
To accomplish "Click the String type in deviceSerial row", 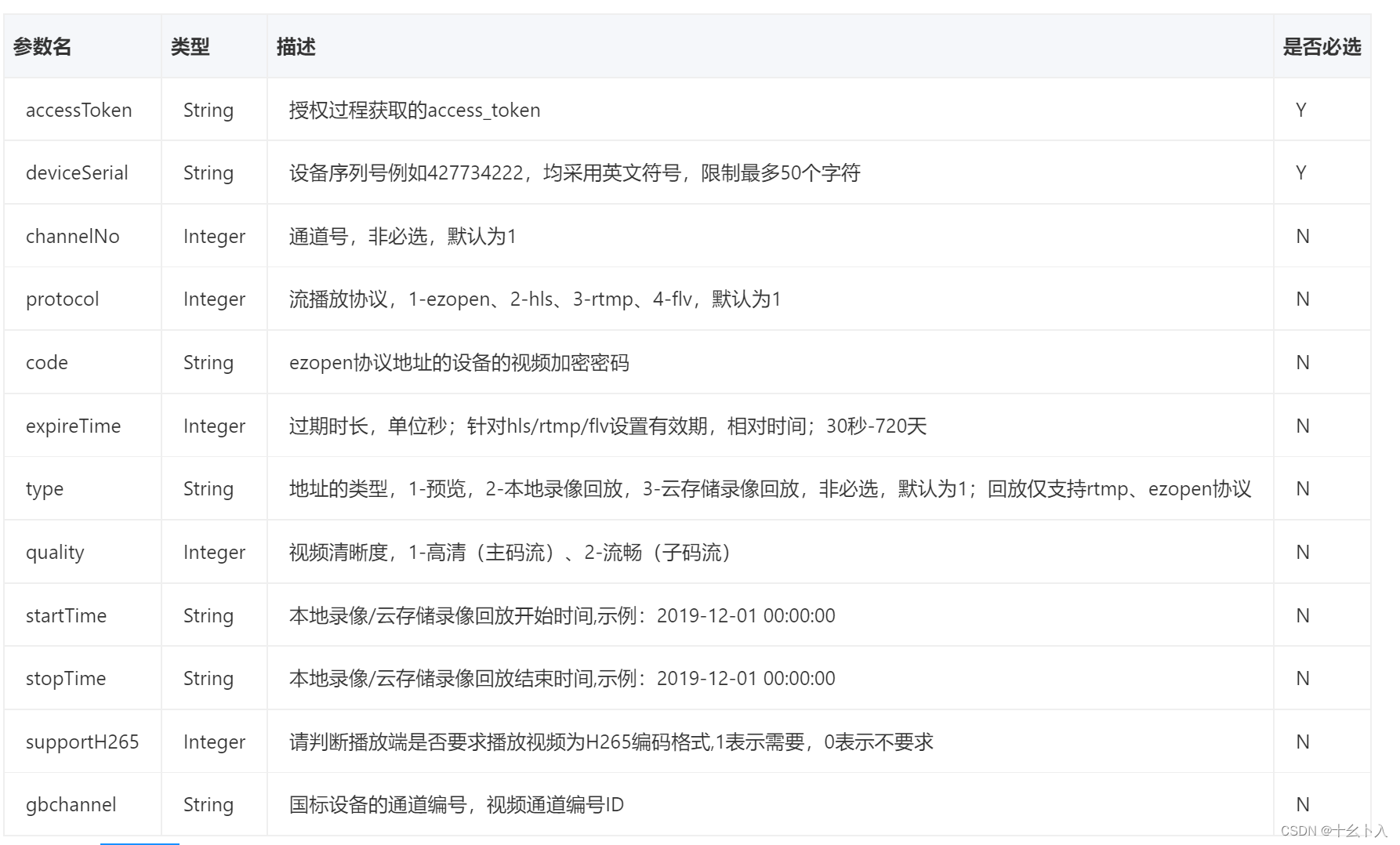I will pyautogui.click(x=209, y=173).
